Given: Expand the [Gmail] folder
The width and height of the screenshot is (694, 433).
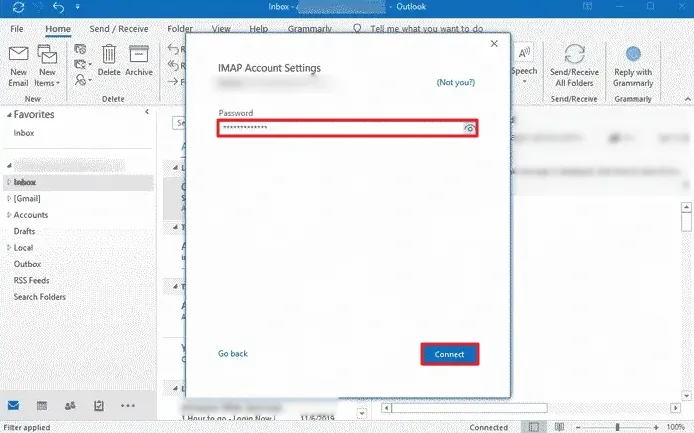Looking at the screenshot, I should [x=8, y=198].
